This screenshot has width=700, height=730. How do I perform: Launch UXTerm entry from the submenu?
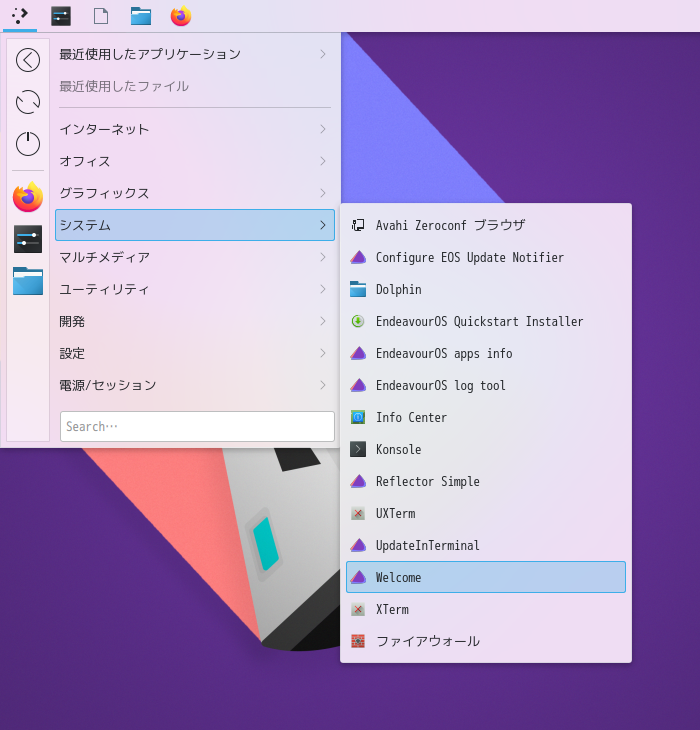pyautogui.click(x=486, y=514)
